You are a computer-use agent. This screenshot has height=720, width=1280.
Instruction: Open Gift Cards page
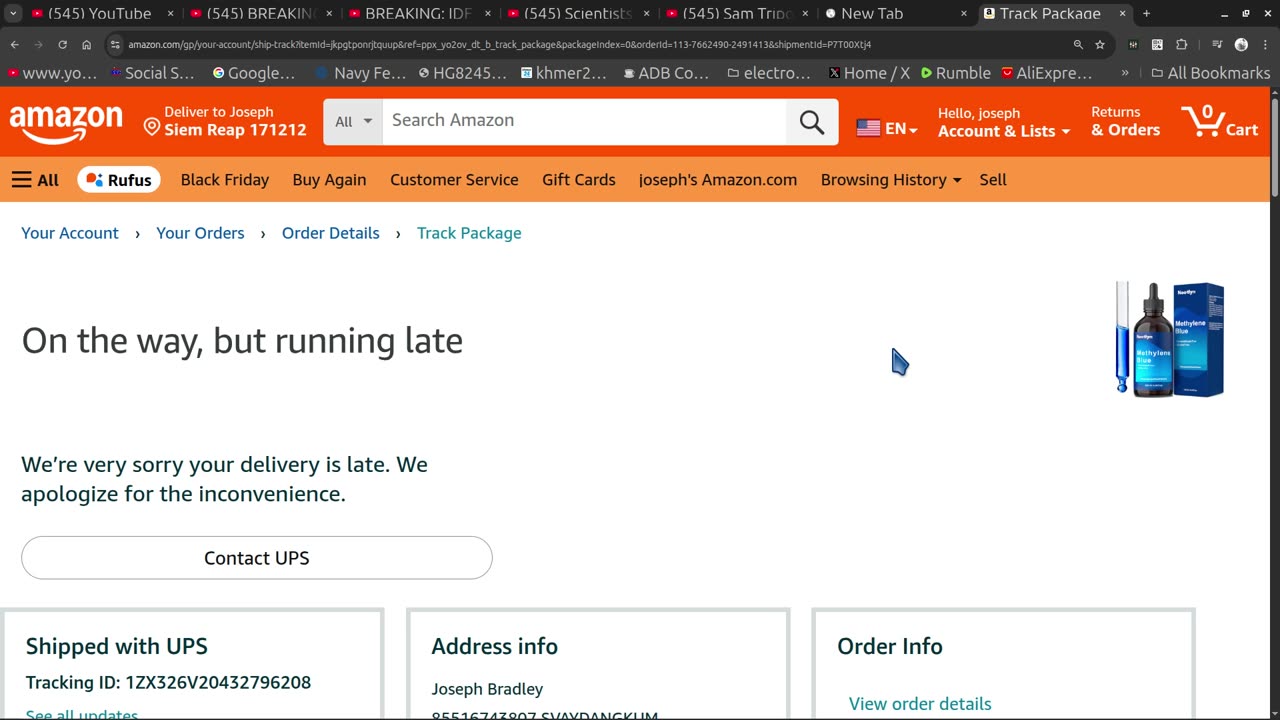tap(579, 180)
